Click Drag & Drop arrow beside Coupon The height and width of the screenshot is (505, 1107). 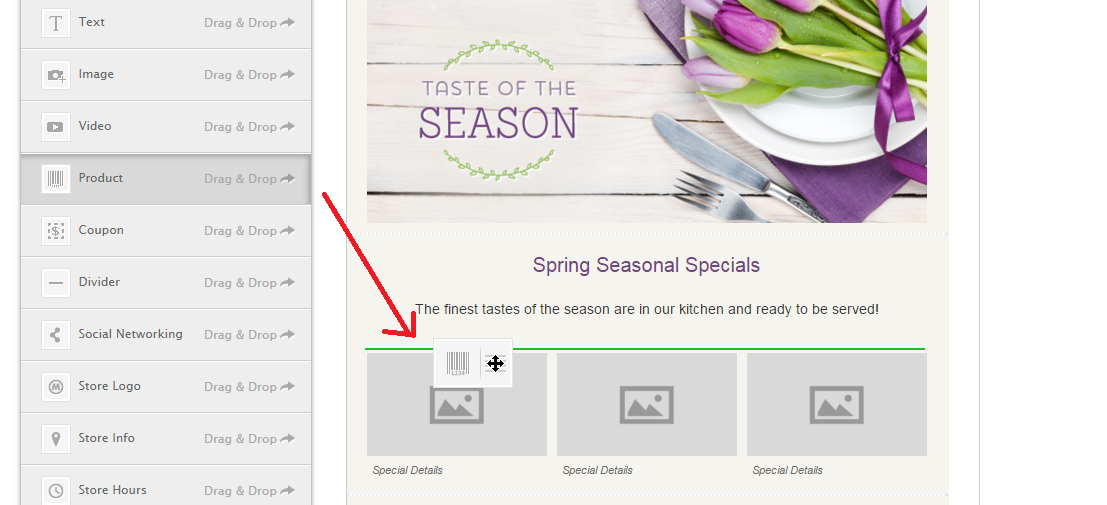pos(287,230)
